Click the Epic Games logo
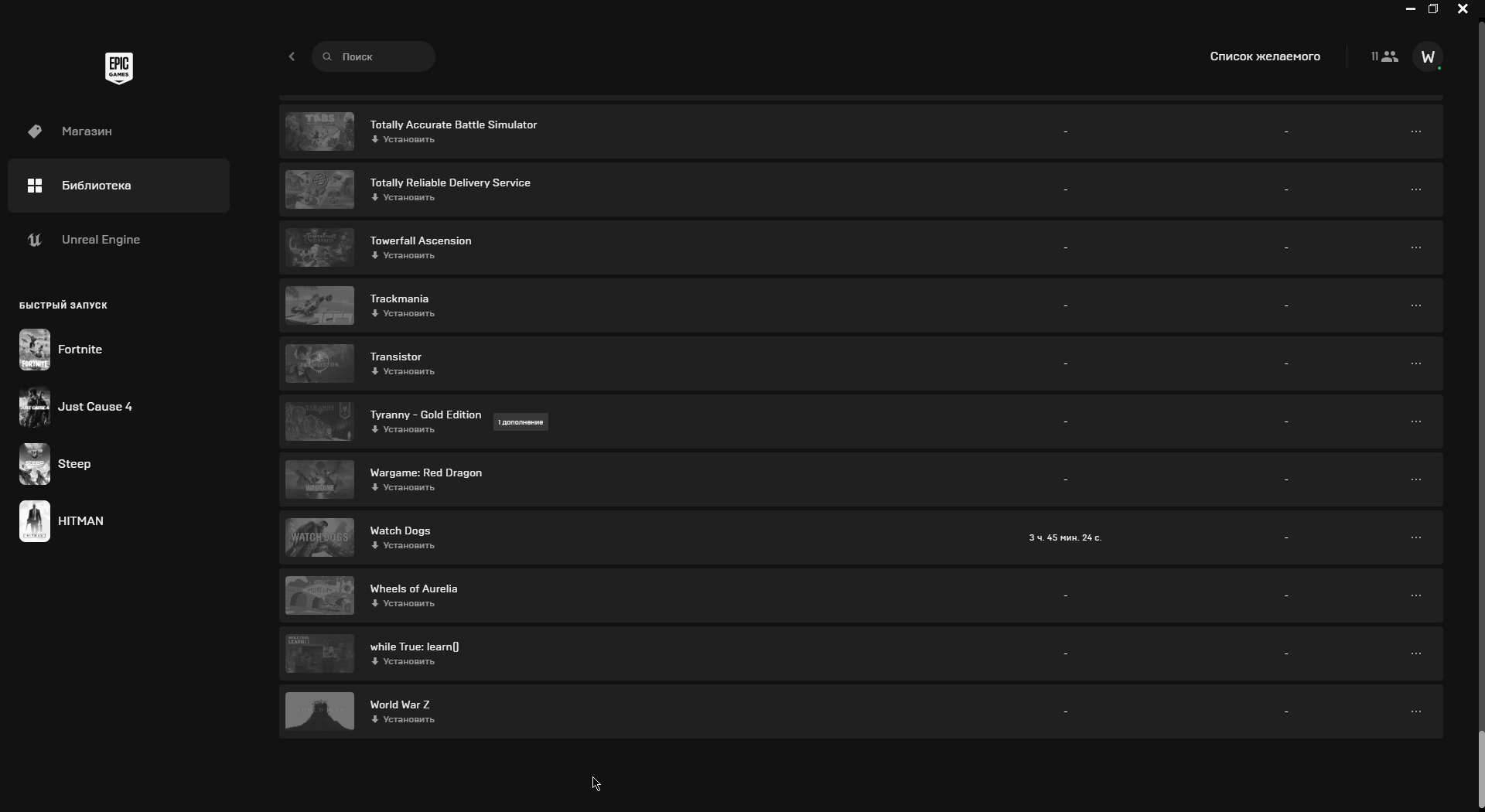 pyautogui.click(x=119, y=68)
